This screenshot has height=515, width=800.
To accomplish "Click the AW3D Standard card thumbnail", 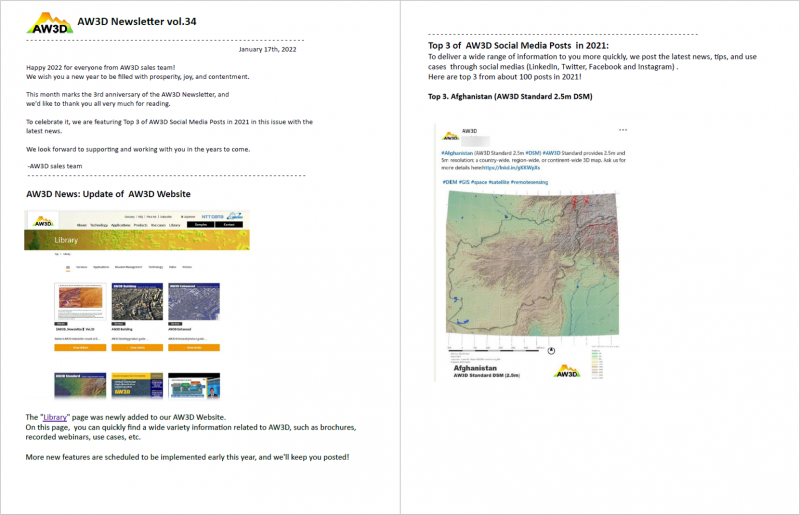I will (80, 385).
